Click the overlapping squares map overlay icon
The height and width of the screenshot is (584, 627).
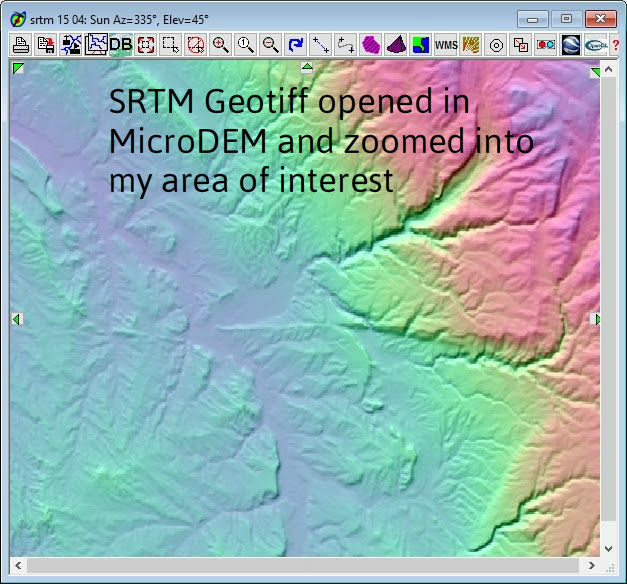[x=521, y=45]
